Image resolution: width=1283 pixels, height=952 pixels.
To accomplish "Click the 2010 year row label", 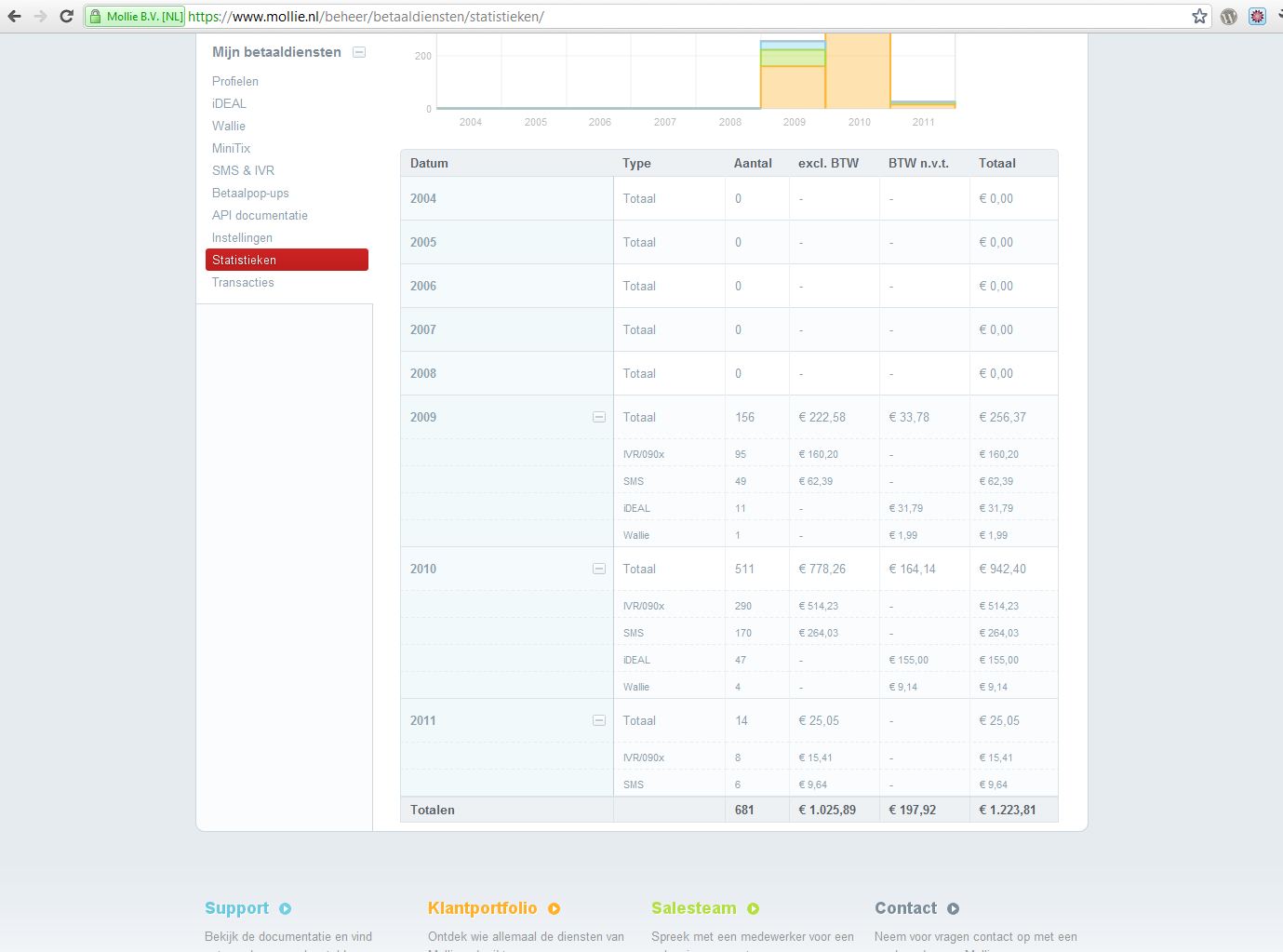I will tap(423, 569).
